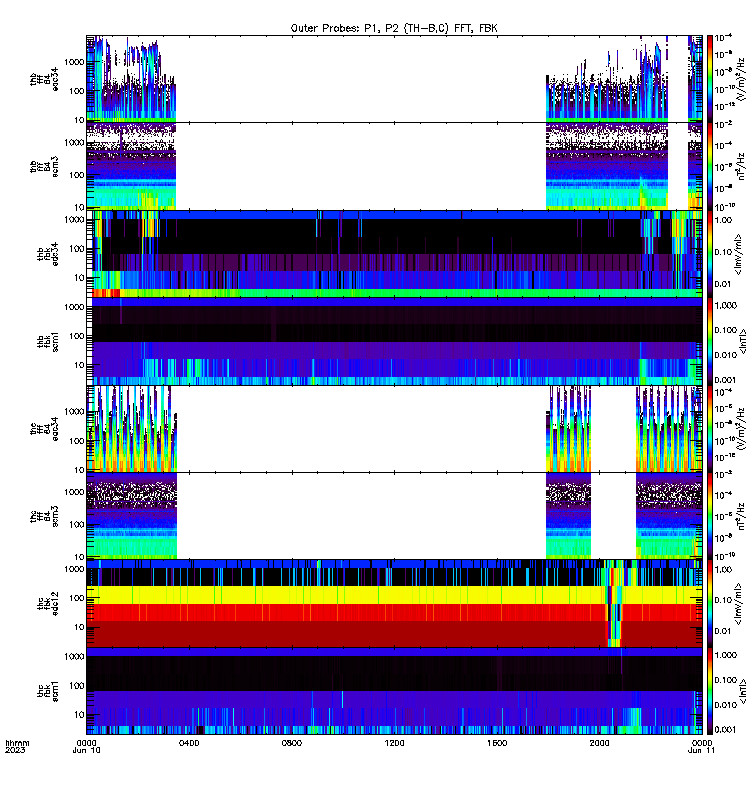Click the color bar beside the thb fff scm3 panel
The image size is (750, 800).
pyautogui.click(x=710, y=166)
